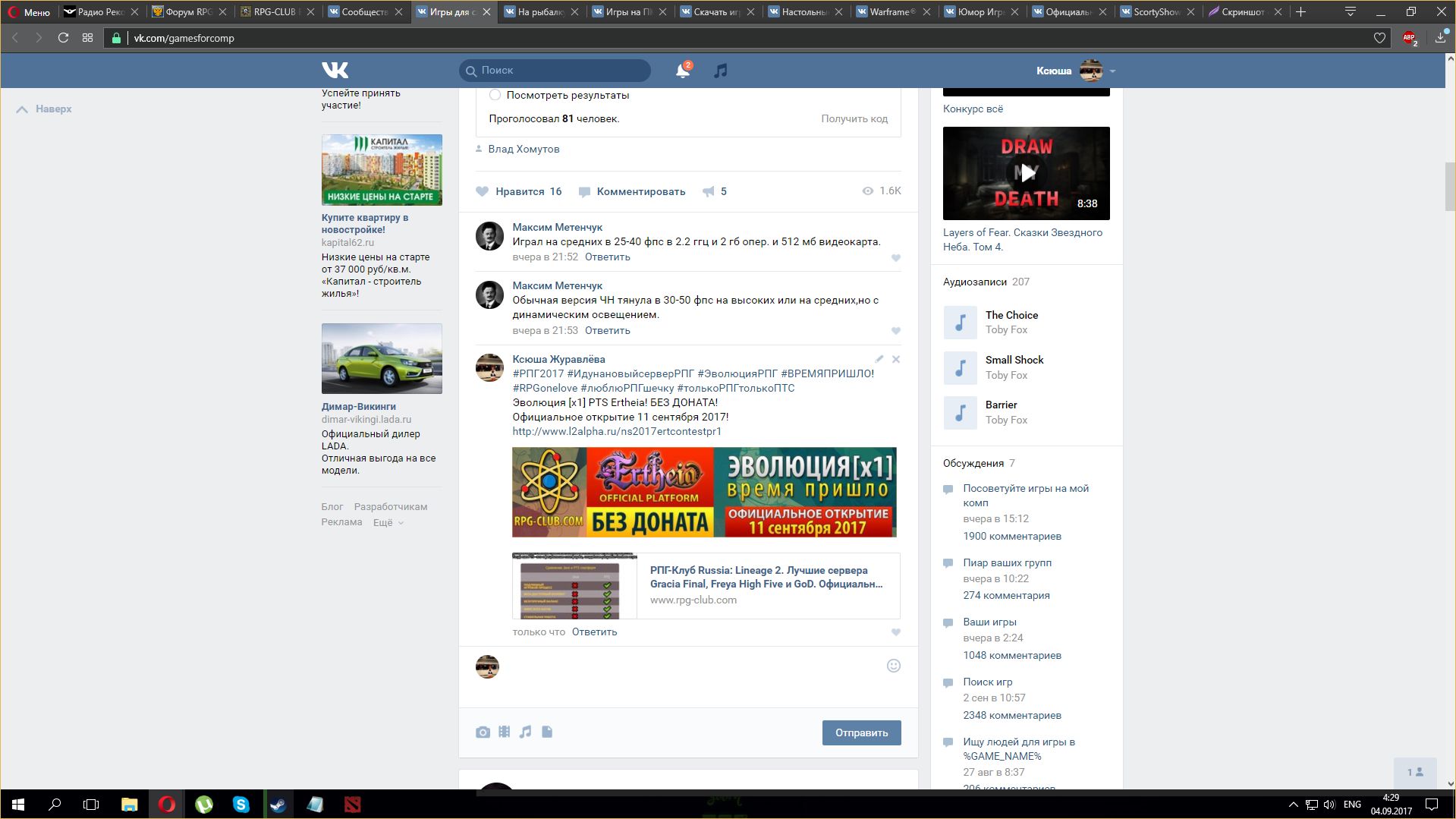
Task: Like Максим's 21:52 comment with the heart
Action: click(896, 258)
